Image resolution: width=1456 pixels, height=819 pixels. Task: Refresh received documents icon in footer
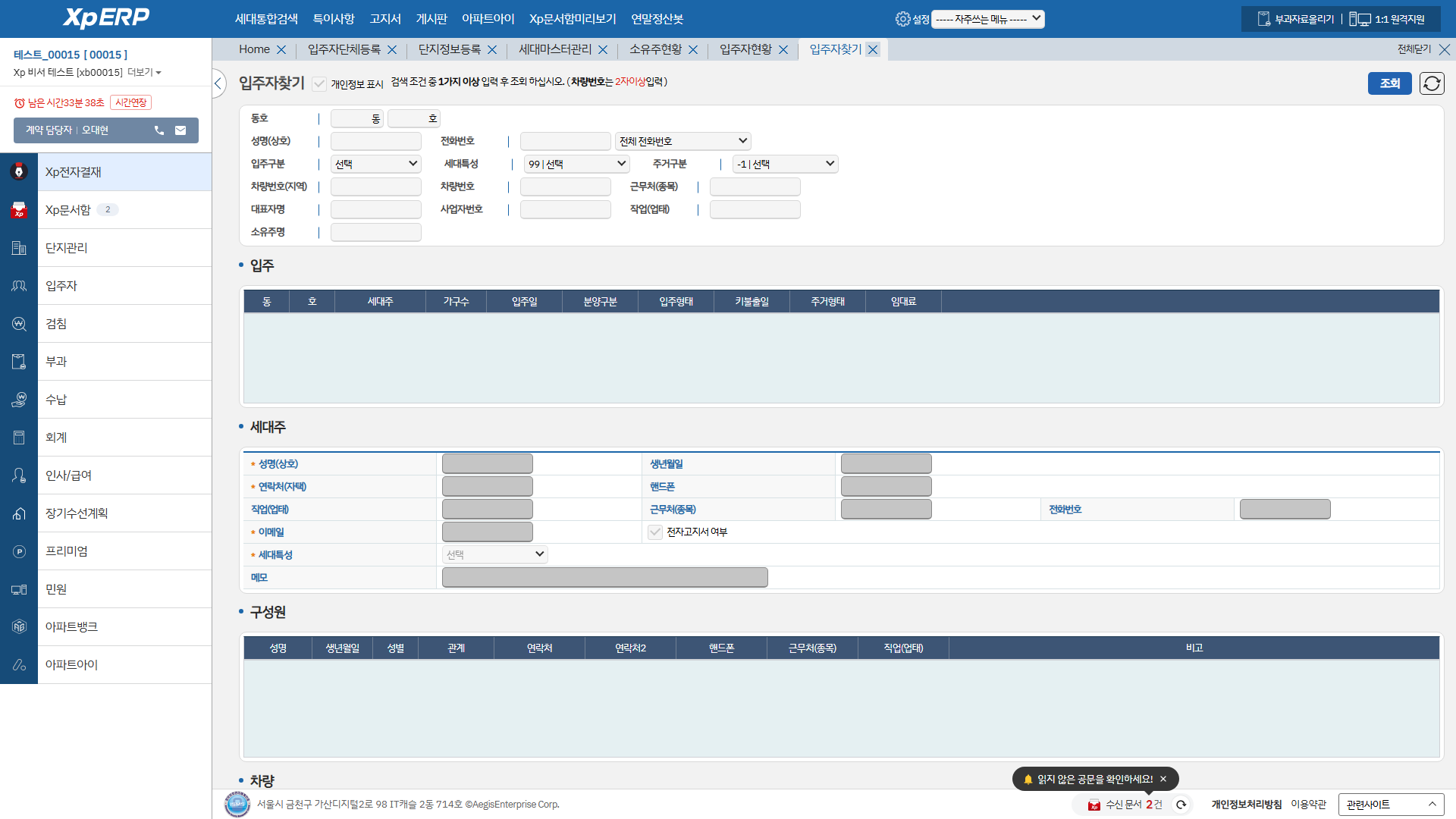[1181, 805]
